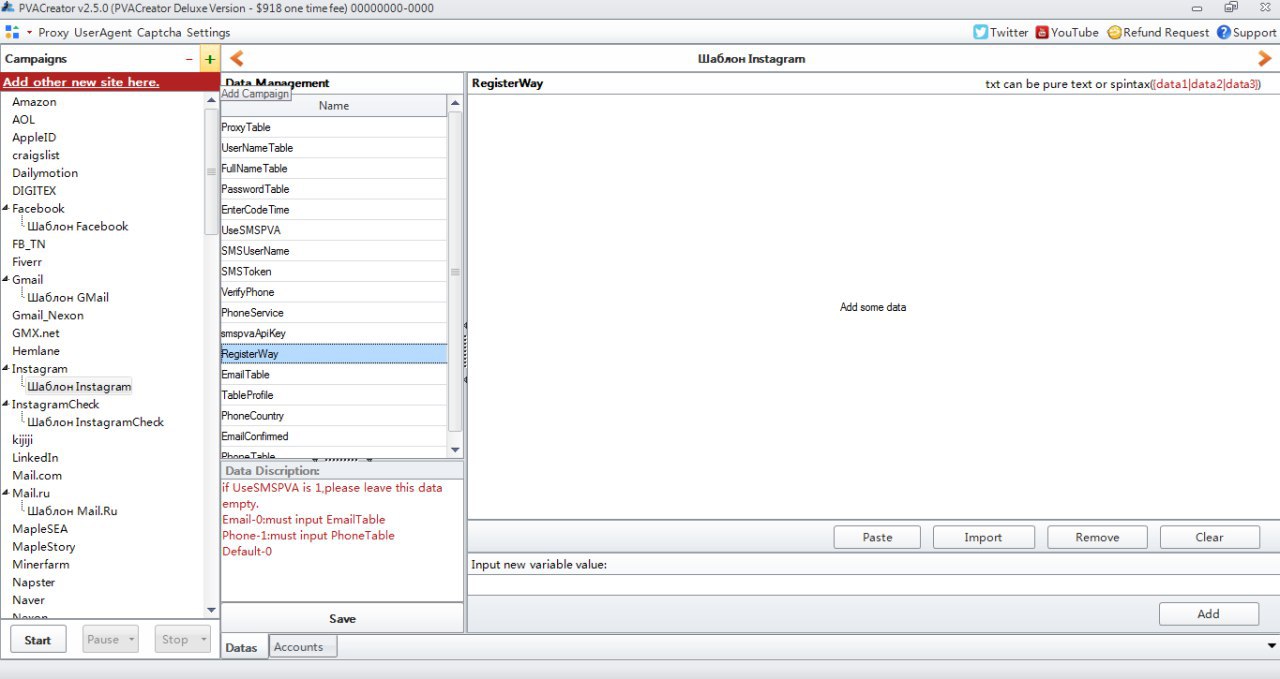Click the Paste button

[877, 537]
